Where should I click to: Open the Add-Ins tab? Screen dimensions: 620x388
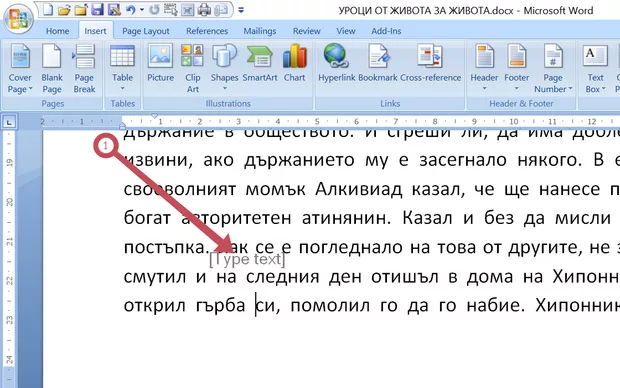pos(386,31)
